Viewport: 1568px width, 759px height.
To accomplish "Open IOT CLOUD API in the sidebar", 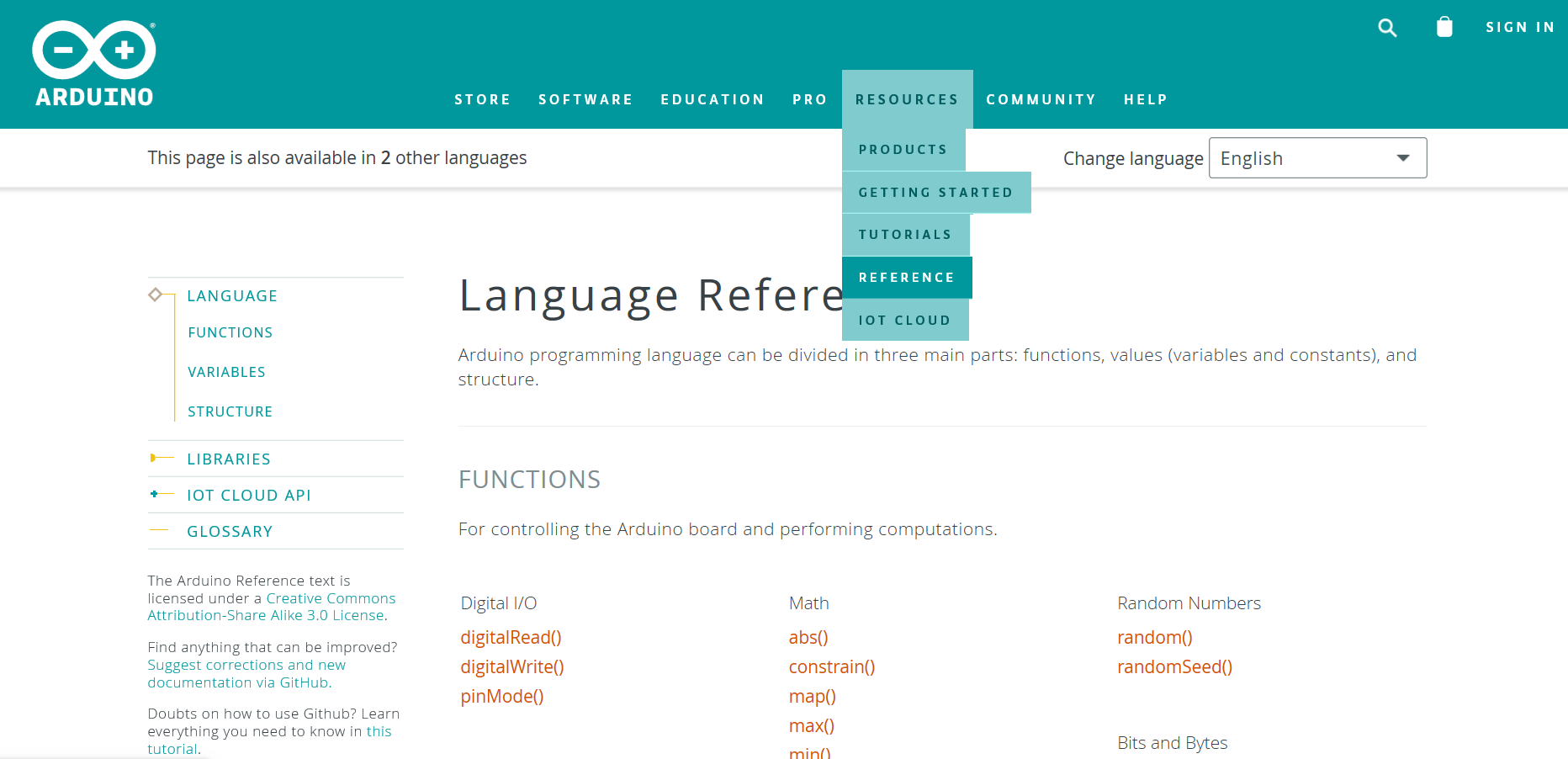I will (x=249, y=496).
